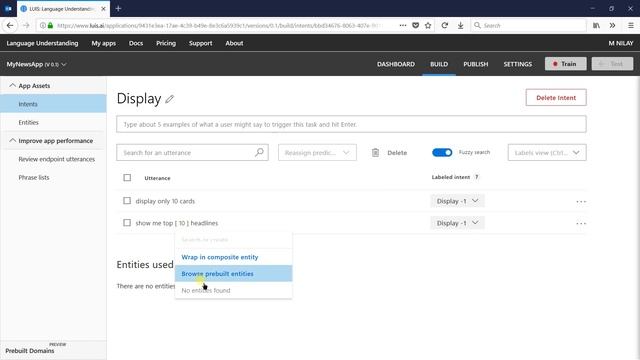
Task: Click the bracketed '10' entity token in utterance
Action: 182,223
